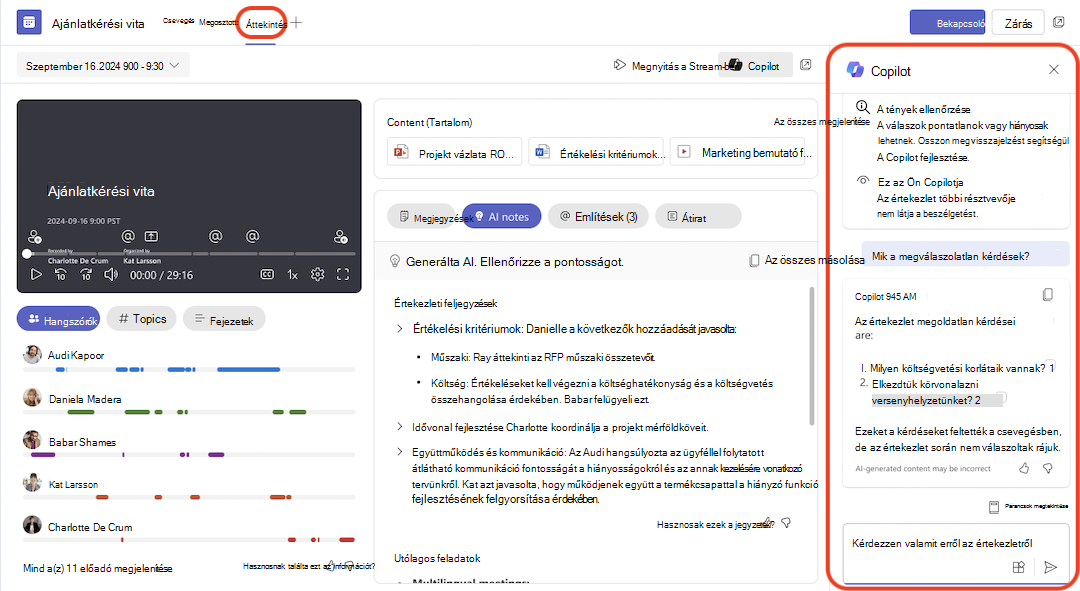1080x591 pixels.
Task: Select the AI notes tab
Action: click(501, 216)
